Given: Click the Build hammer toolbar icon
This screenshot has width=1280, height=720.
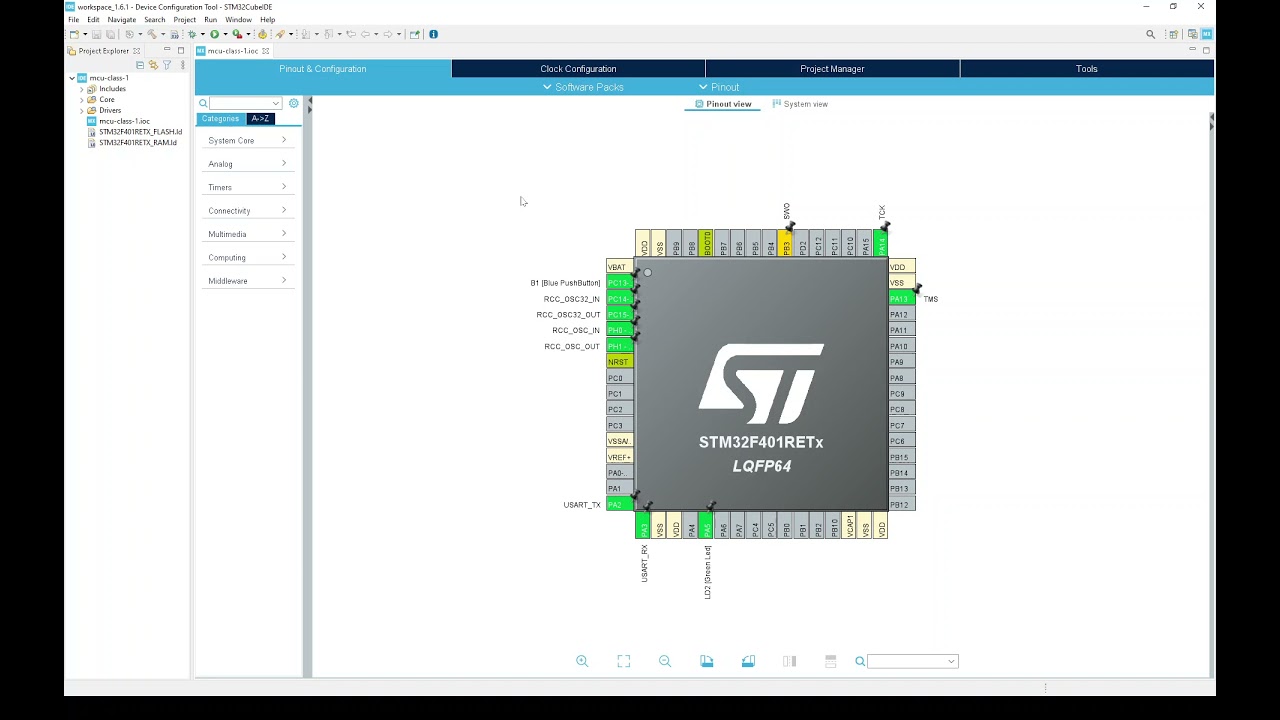Looking at the screenshot, I should point(152,34).
